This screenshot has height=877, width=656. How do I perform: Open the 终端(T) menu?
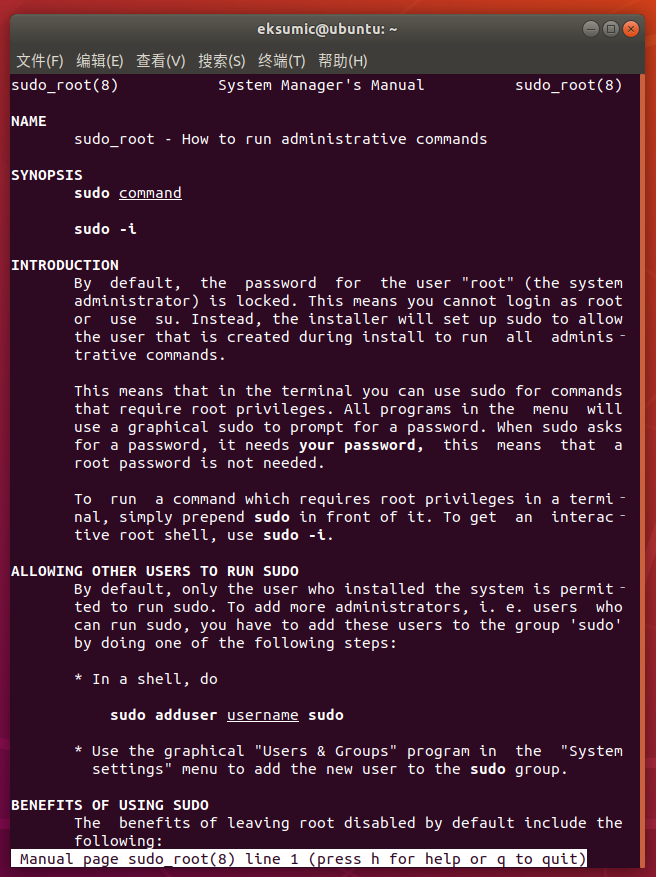[x=282, y=61]
